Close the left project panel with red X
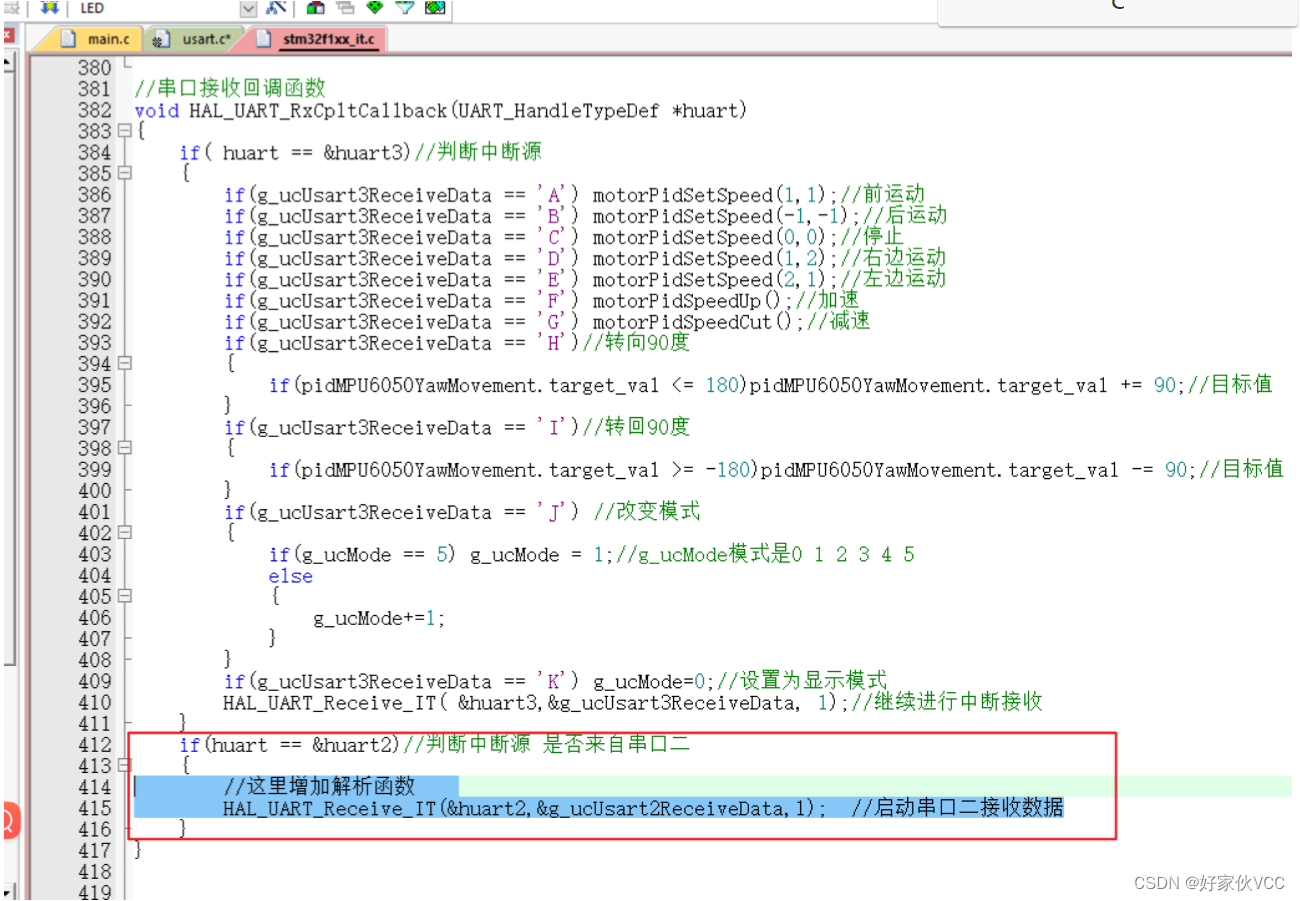 [x=7, y=36]
